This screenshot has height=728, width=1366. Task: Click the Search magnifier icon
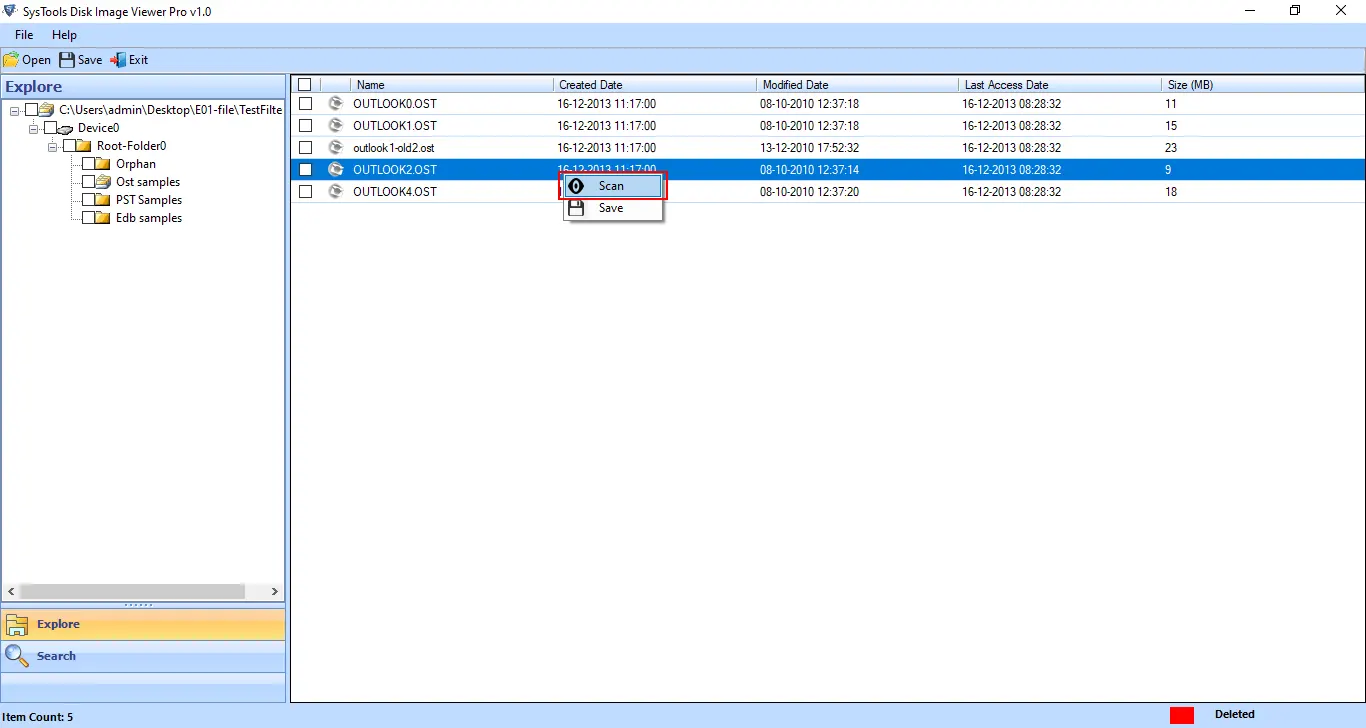[17, 656]
